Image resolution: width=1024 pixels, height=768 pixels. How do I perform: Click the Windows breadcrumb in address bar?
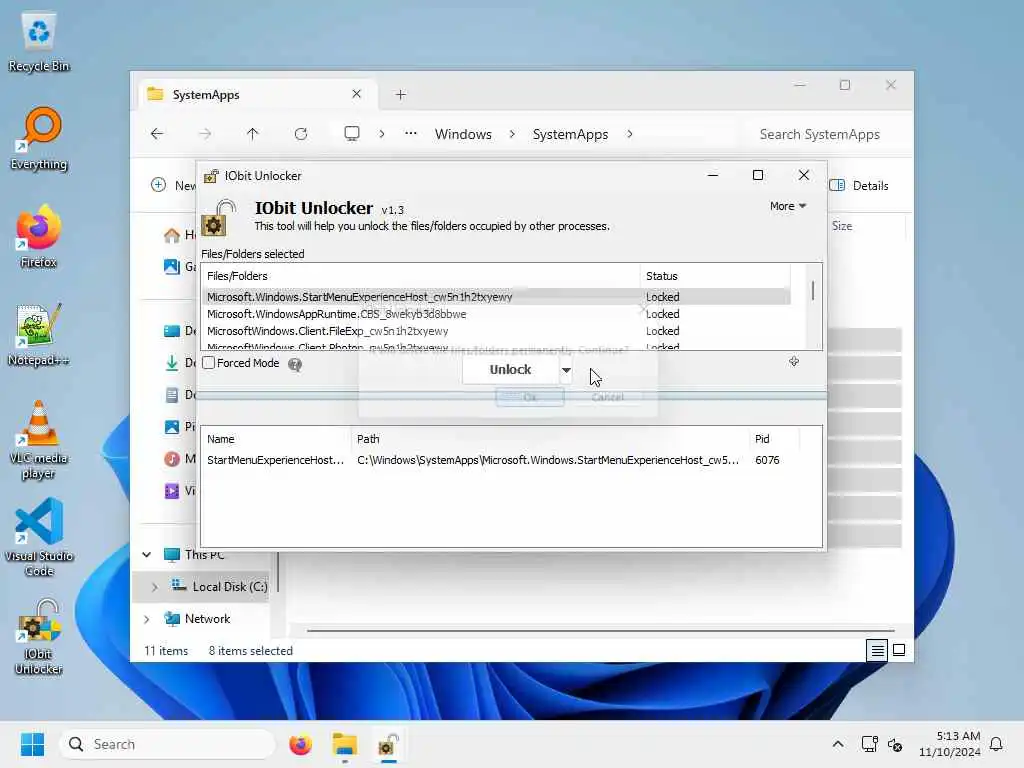click(463, 134)
